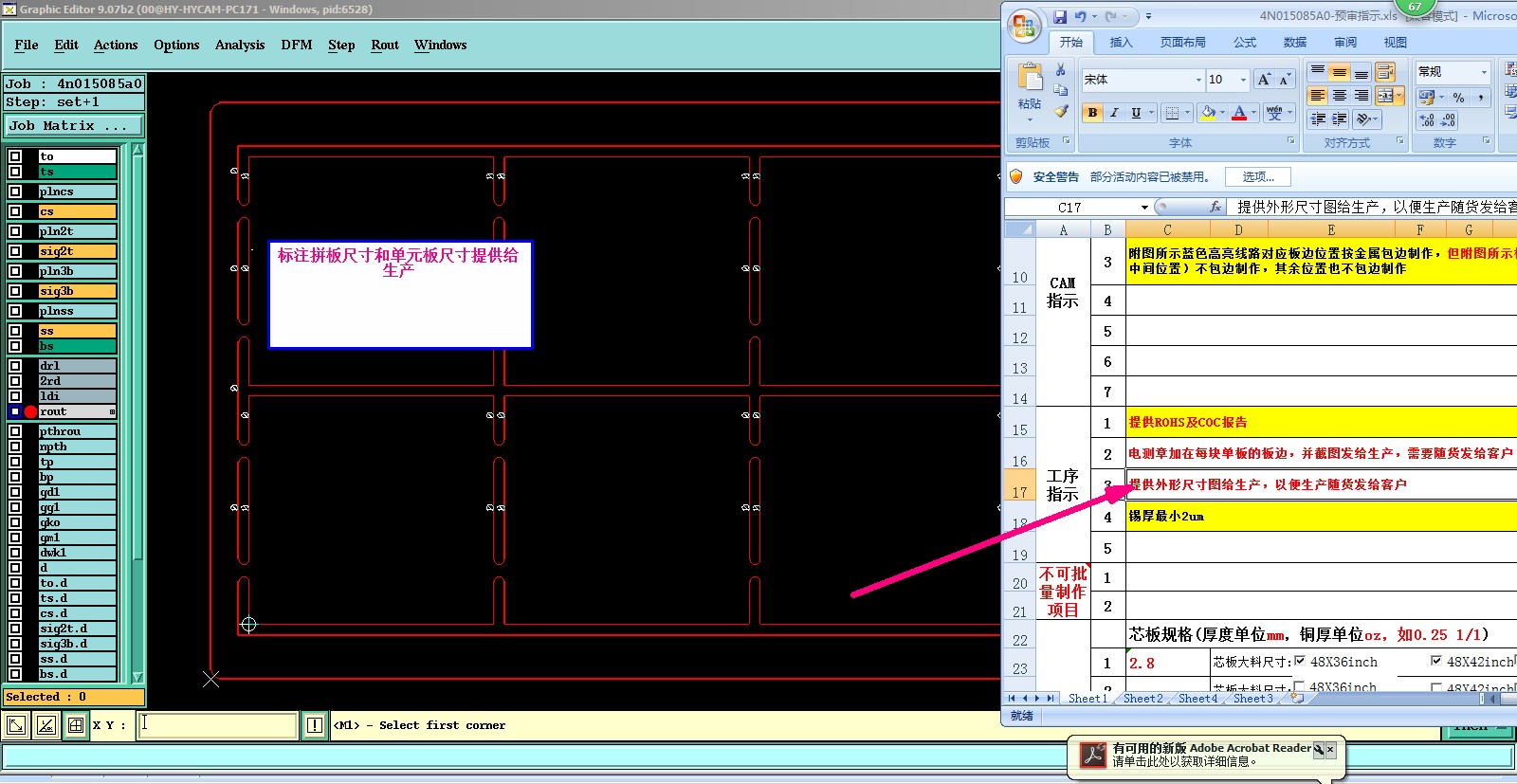Apply bottom vertical alignment
The image size is (1517, 784).
tap(1362, 72)
